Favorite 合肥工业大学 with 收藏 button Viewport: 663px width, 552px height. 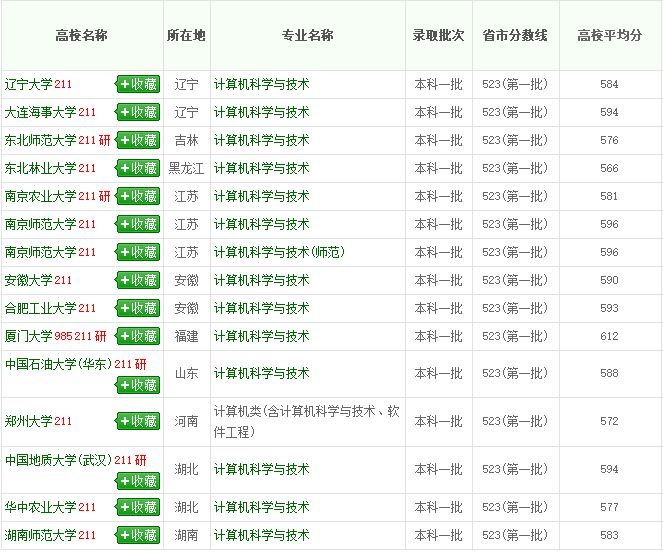(138, 308)
